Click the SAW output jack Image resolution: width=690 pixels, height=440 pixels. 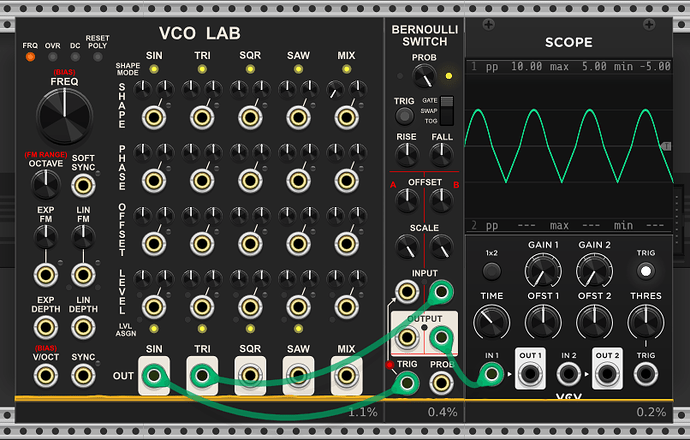[298, 376]
